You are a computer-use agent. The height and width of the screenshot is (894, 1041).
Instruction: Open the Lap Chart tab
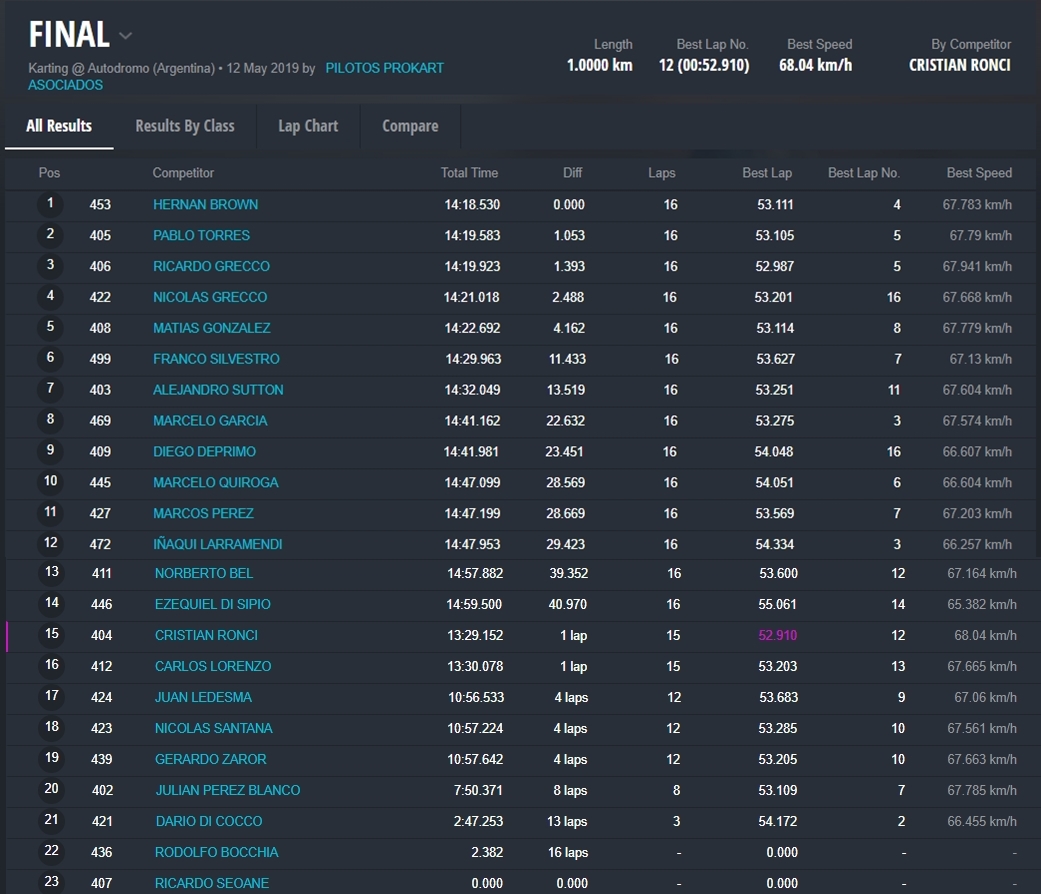click(308, 126)
